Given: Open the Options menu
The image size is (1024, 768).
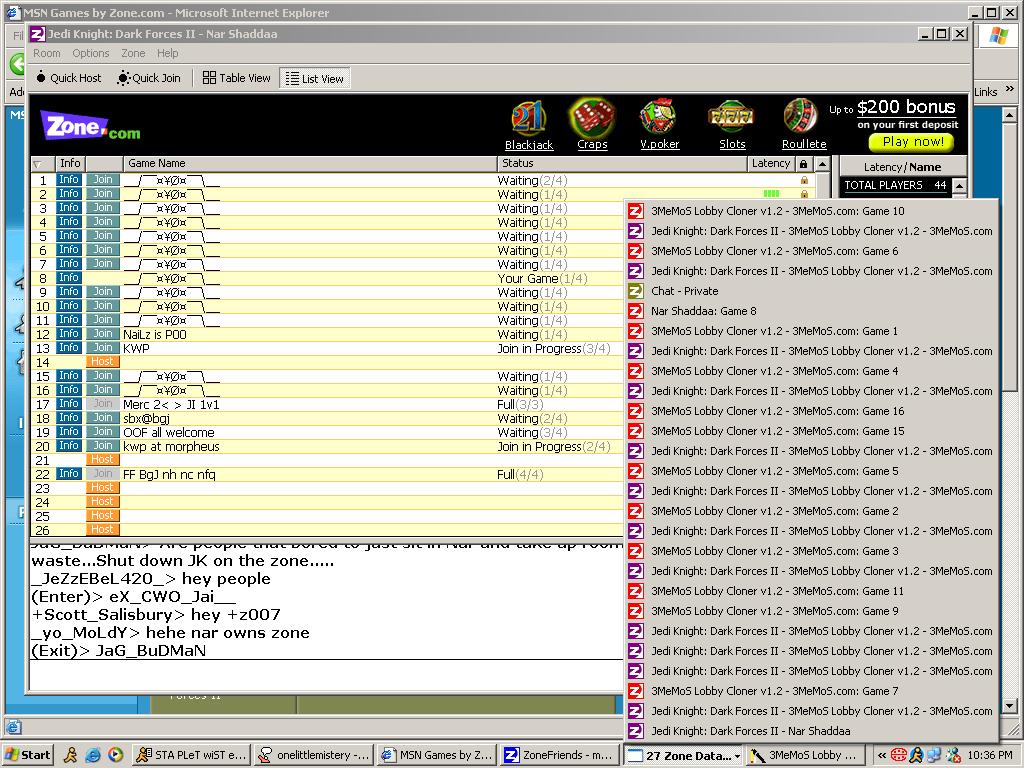Looking at the screenshot, I should [91, 54].
